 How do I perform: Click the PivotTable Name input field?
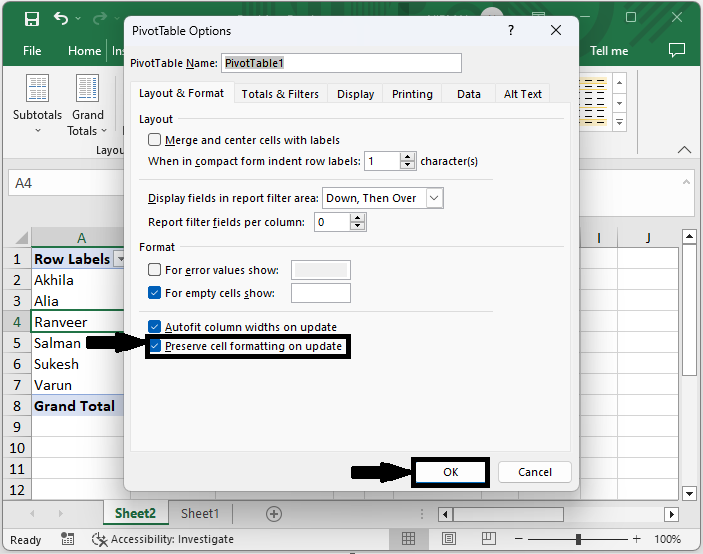click(x=341, y=63)
